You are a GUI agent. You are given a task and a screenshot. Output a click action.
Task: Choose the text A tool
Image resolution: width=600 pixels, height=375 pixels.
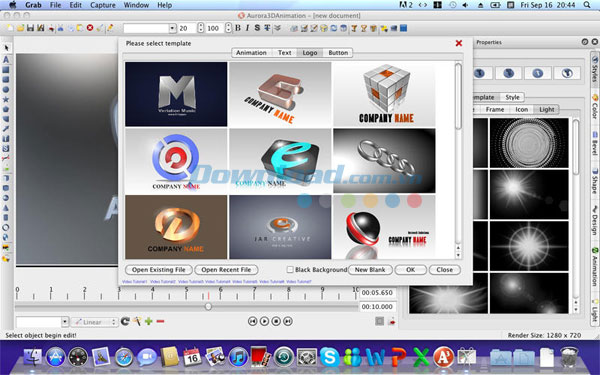[x=6, y=60]
